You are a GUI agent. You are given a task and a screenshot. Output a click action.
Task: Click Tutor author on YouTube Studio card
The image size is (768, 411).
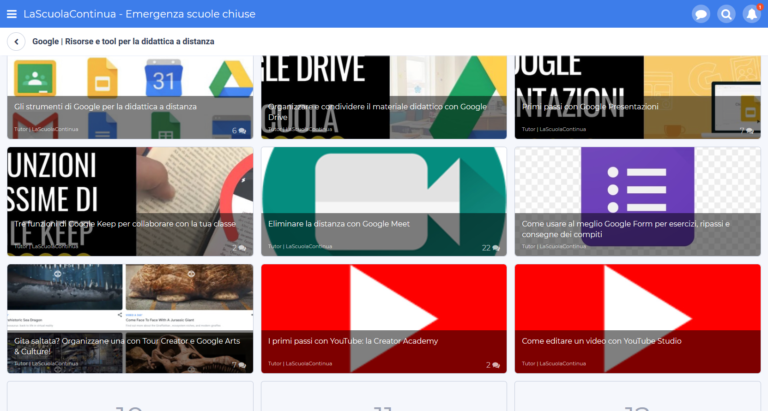pyautogui.click(x=553, y=363)
